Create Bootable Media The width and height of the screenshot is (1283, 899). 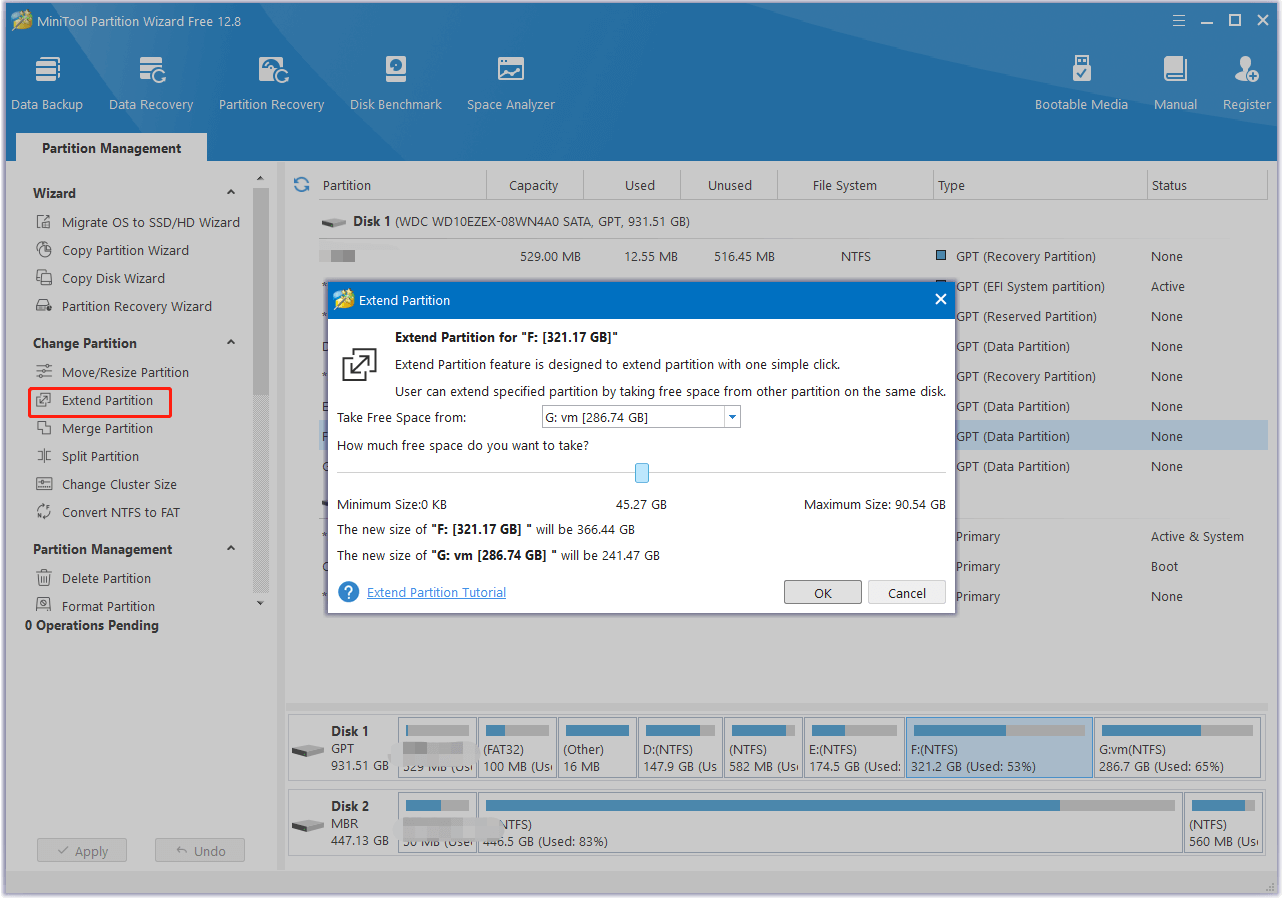(x=1081, y=82)
